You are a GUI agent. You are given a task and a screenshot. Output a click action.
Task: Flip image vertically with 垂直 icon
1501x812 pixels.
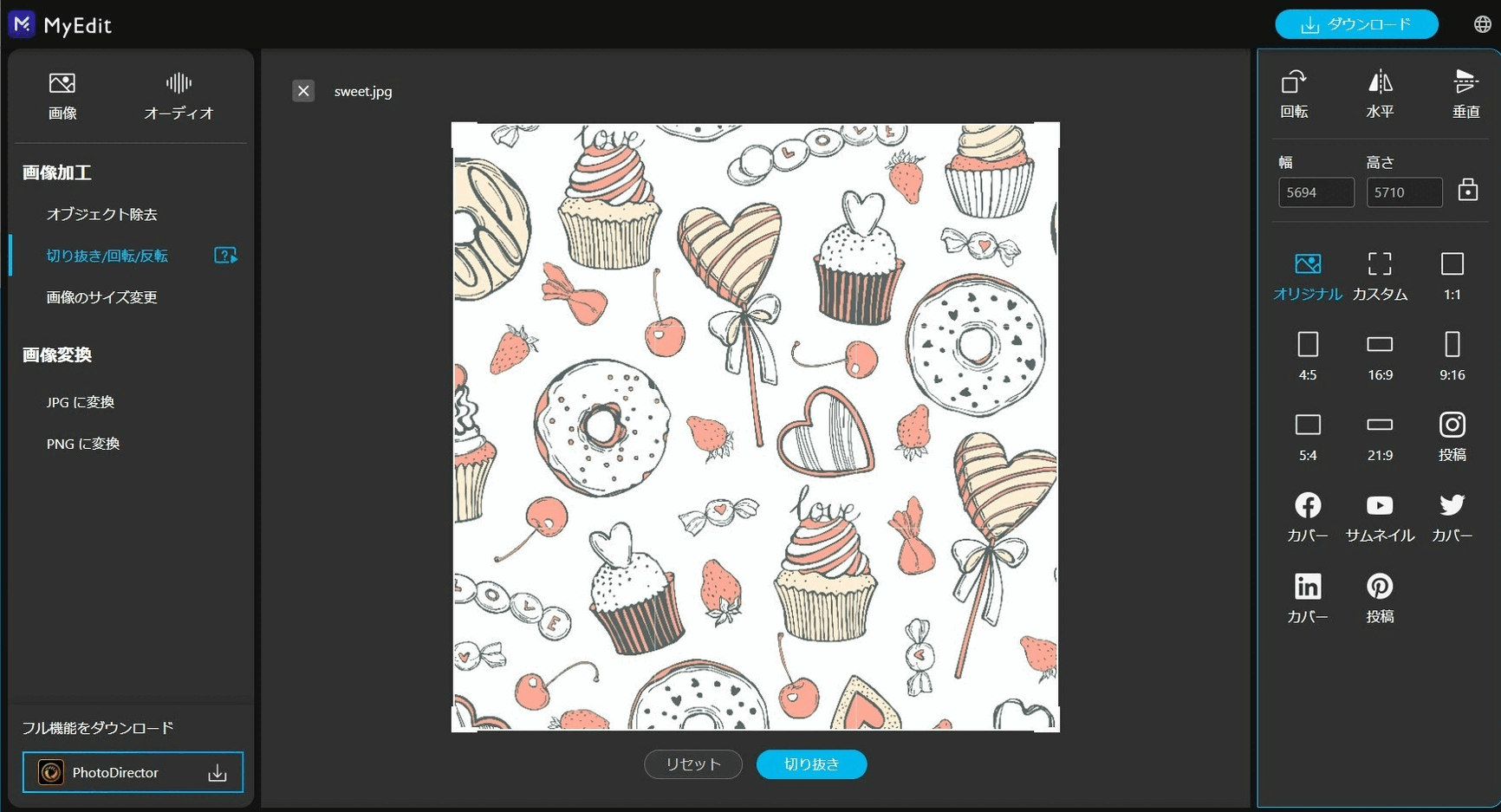1465,94
